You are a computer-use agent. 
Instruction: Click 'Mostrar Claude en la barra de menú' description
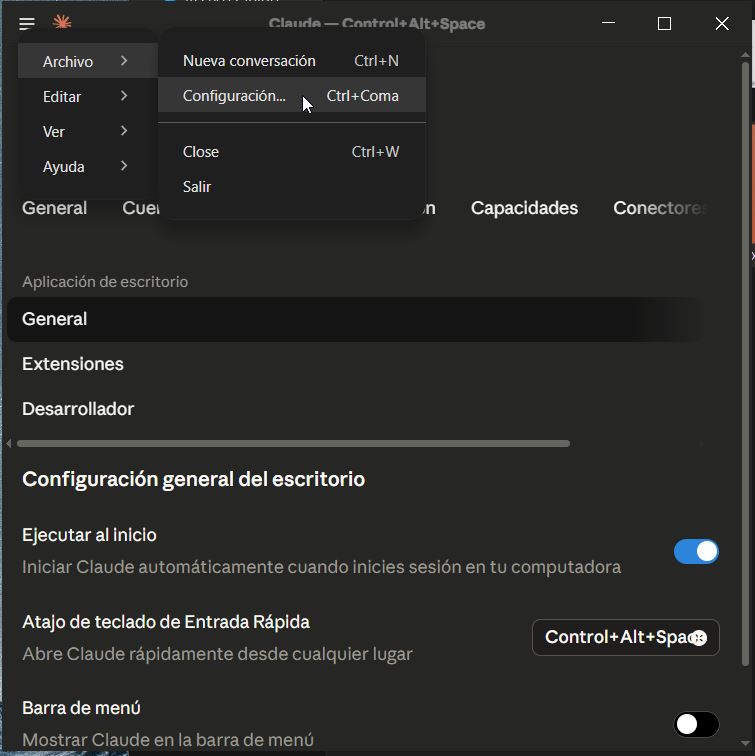pyautogui.click(x=168, y=740)
